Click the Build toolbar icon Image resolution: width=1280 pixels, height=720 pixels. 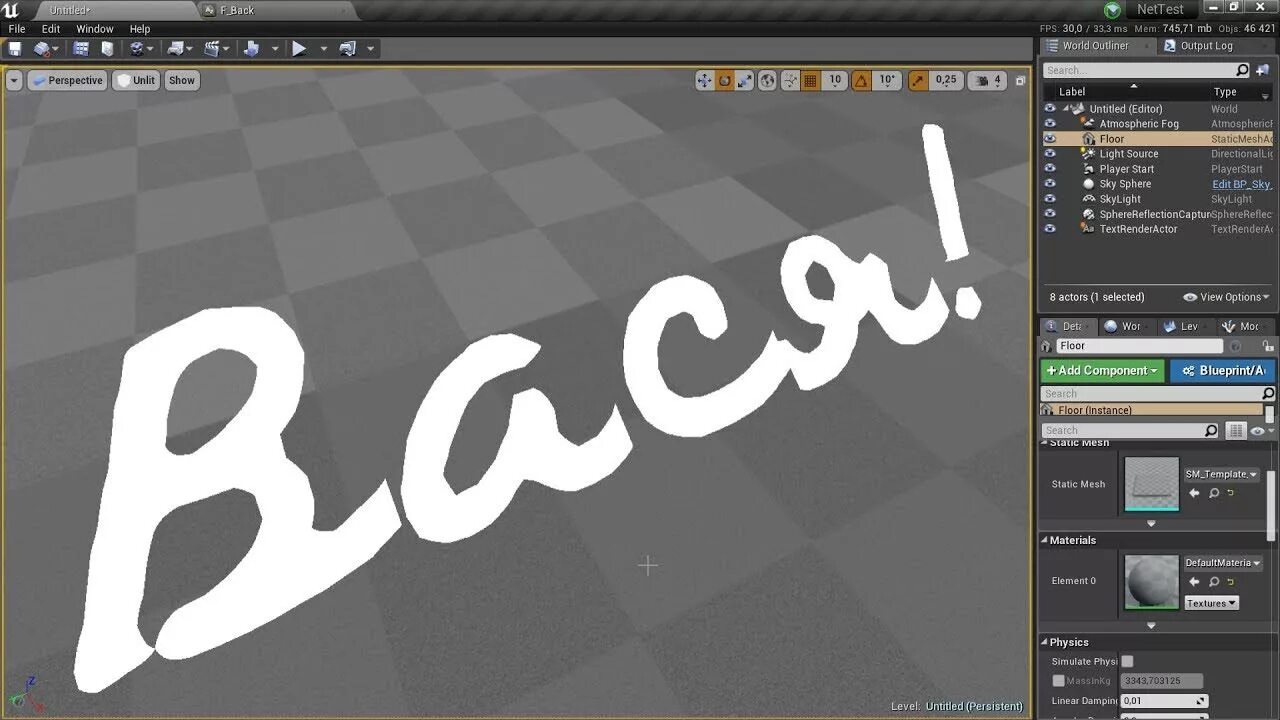pyautogui.click(x=251, y=48)
